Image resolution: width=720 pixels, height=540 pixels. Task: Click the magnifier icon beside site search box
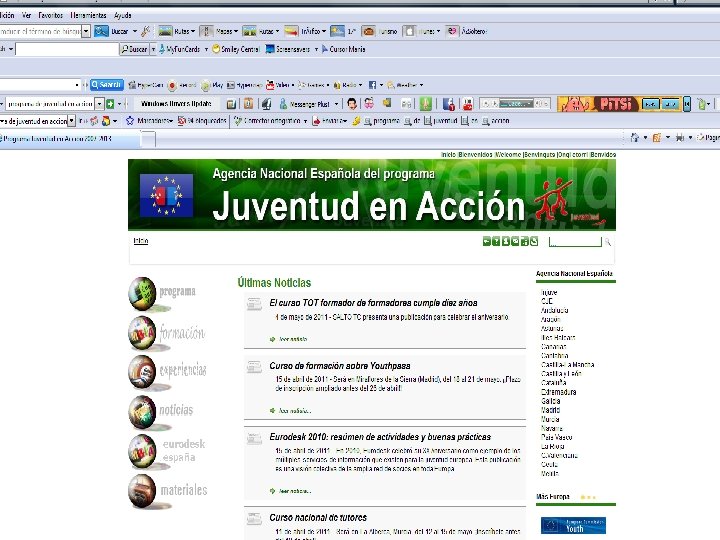(608, 242)
